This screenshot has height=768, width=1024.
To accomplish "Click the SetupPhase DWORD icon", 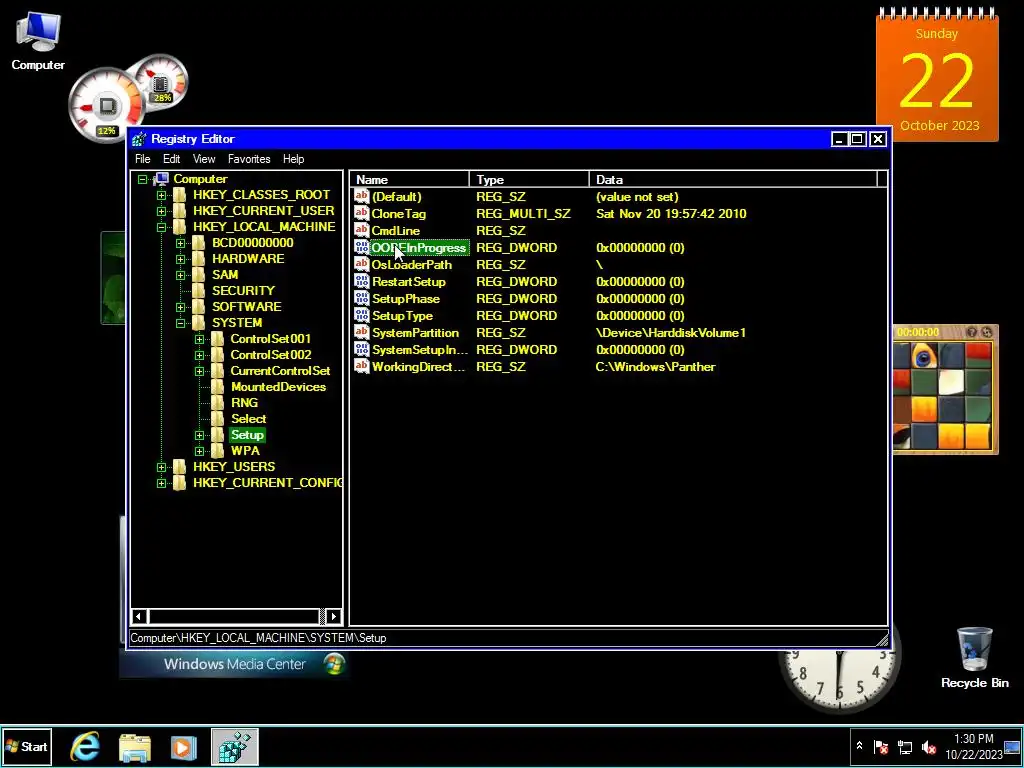I will [x=361, y=298].
